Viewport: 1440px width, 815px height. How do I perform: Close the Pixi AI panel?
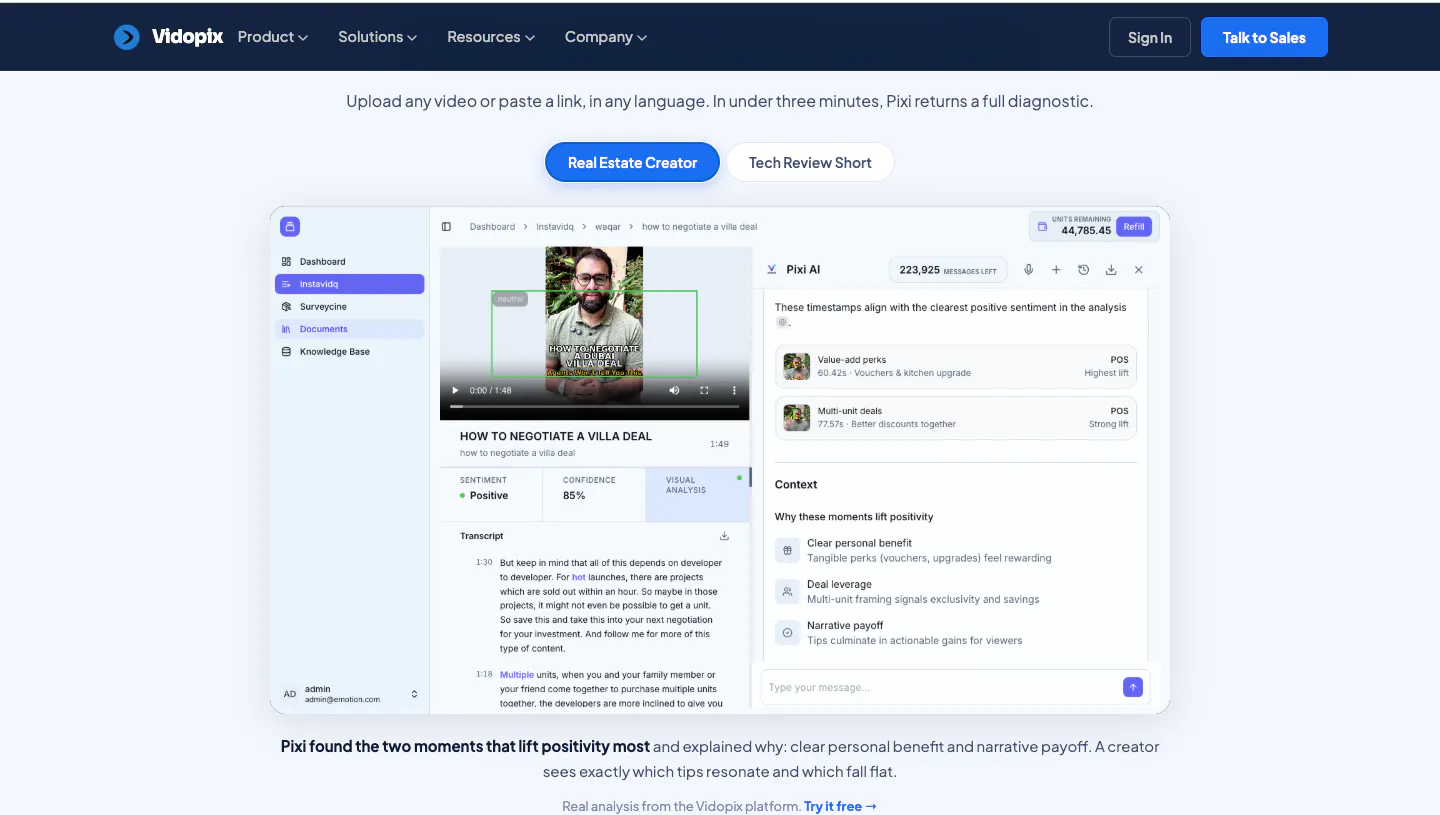(x=1139, y=270)
